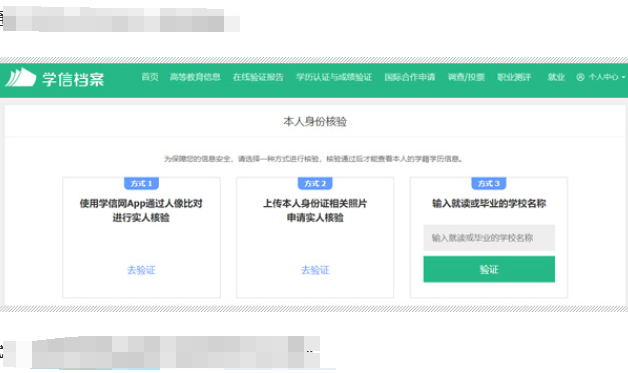Click 去验证 under 方式 1 App verification

[141, 270]
